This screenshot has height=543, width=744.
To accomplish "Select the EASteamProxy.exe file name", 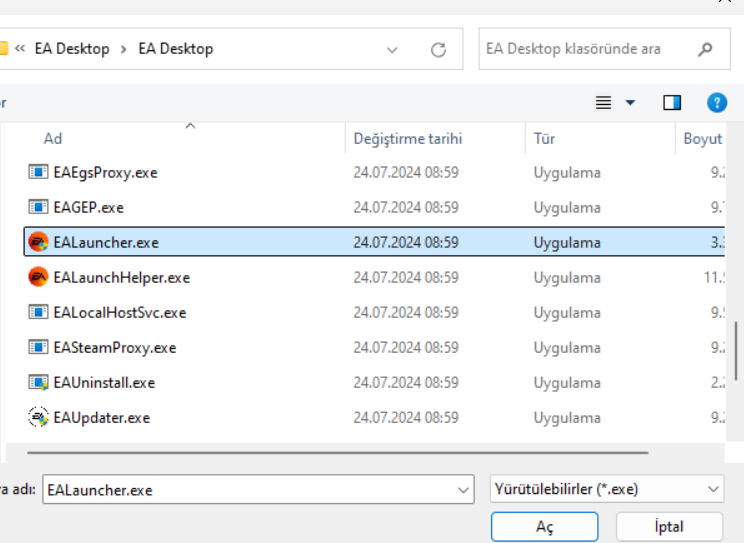I will pyautogui.click(x=115, y=348).
